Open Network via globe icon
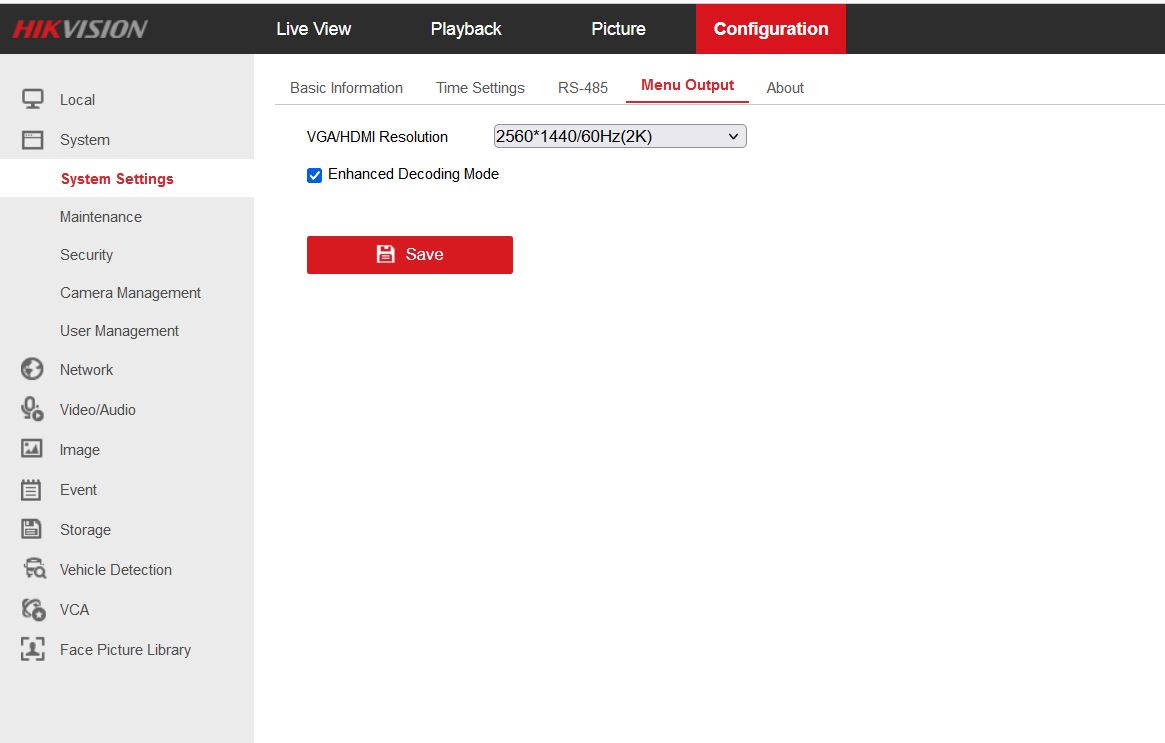Image resolution: width=1165 pixels, height=743 pixels. 33,369
